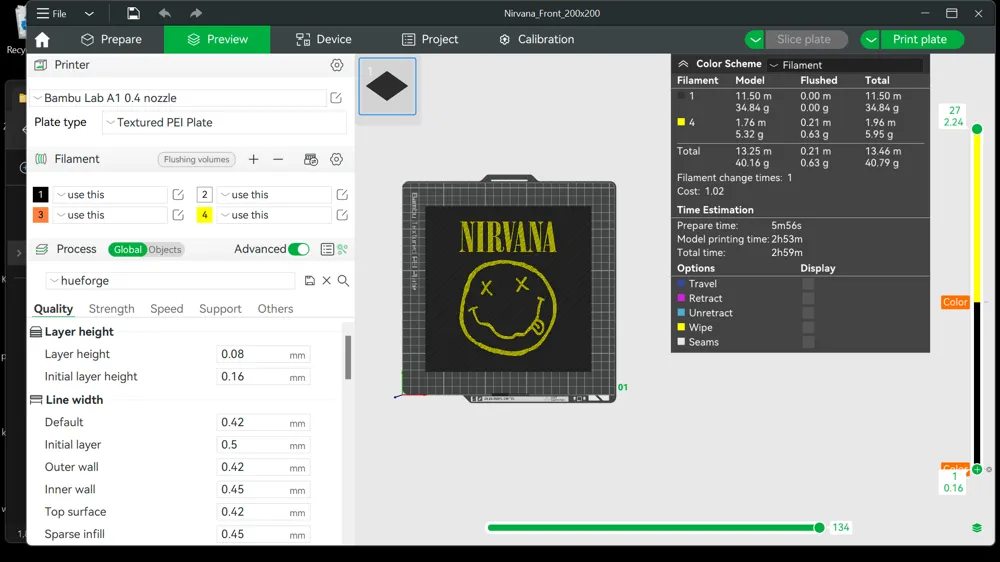
Task: Click the layers icon at bottom right
Action: 976,528
